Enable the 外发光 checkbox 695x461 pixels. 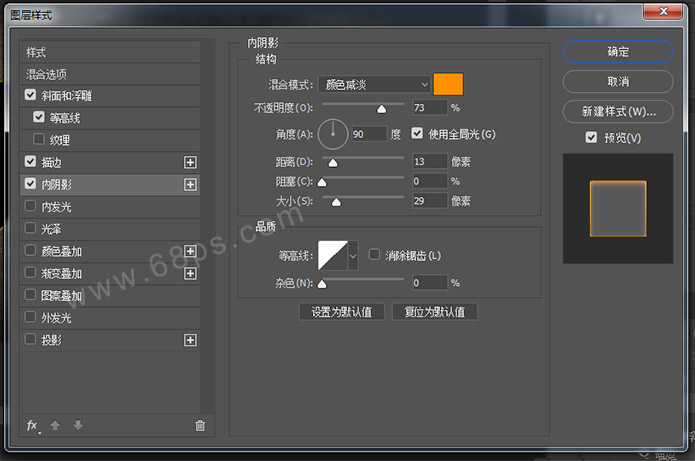point(30,316)
